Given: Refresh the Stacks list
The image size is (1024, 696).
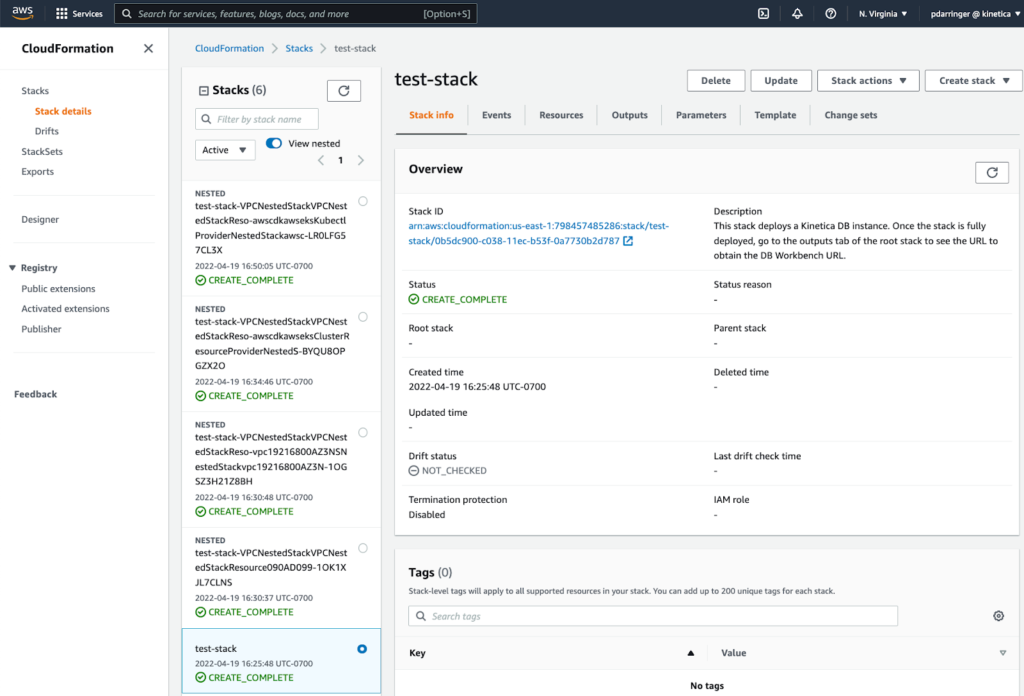Looking at the screenshot, I should 344,90.
